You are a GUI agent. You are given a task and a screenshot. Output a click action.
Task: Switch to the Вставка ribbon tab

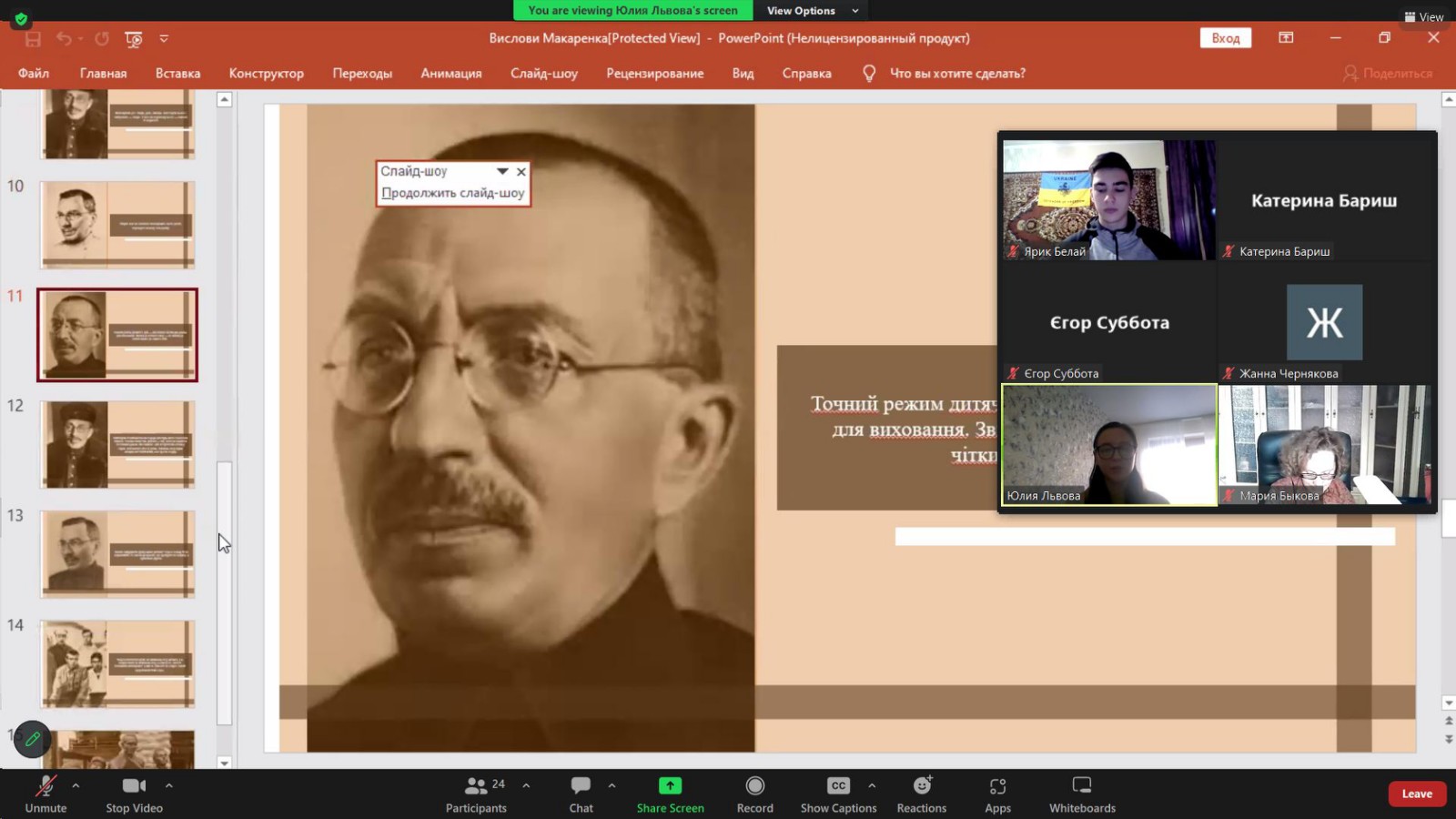coord(177,74)
